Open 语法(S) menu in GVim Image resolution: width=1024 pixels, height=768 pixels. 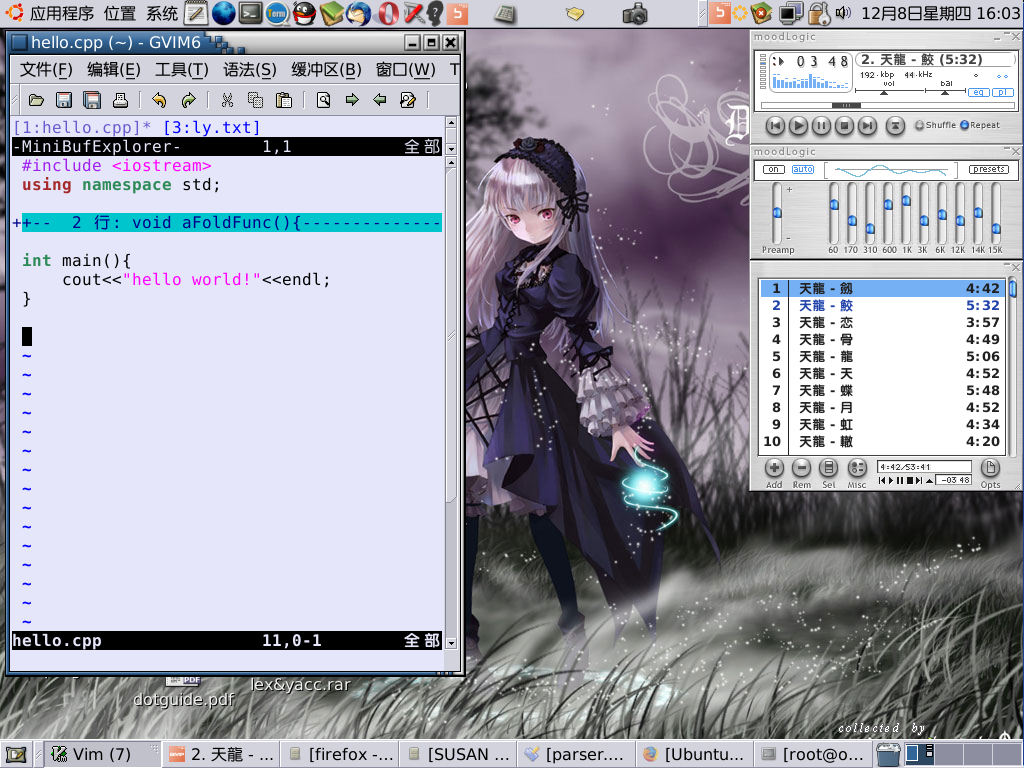coord(249,69)
